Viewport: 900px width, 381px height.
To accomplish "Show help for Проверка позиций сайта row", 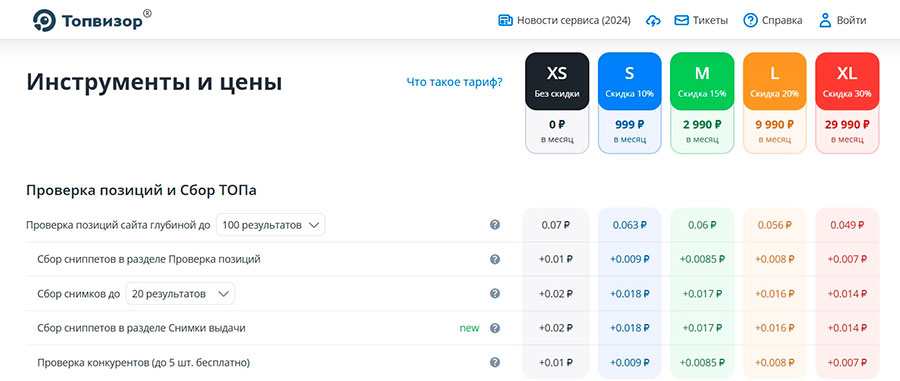I will 495,225.
